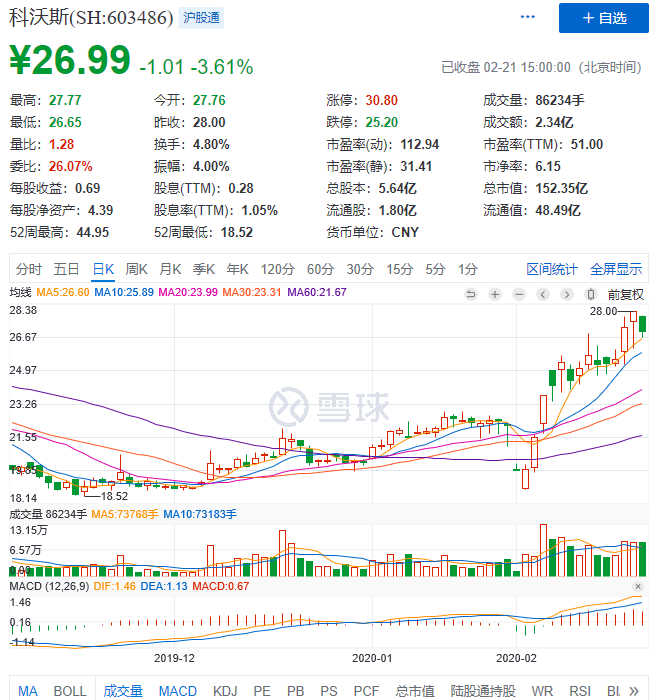655x700 pixels.
Task: Switch to 30分 interval
Action: point(360,269)
